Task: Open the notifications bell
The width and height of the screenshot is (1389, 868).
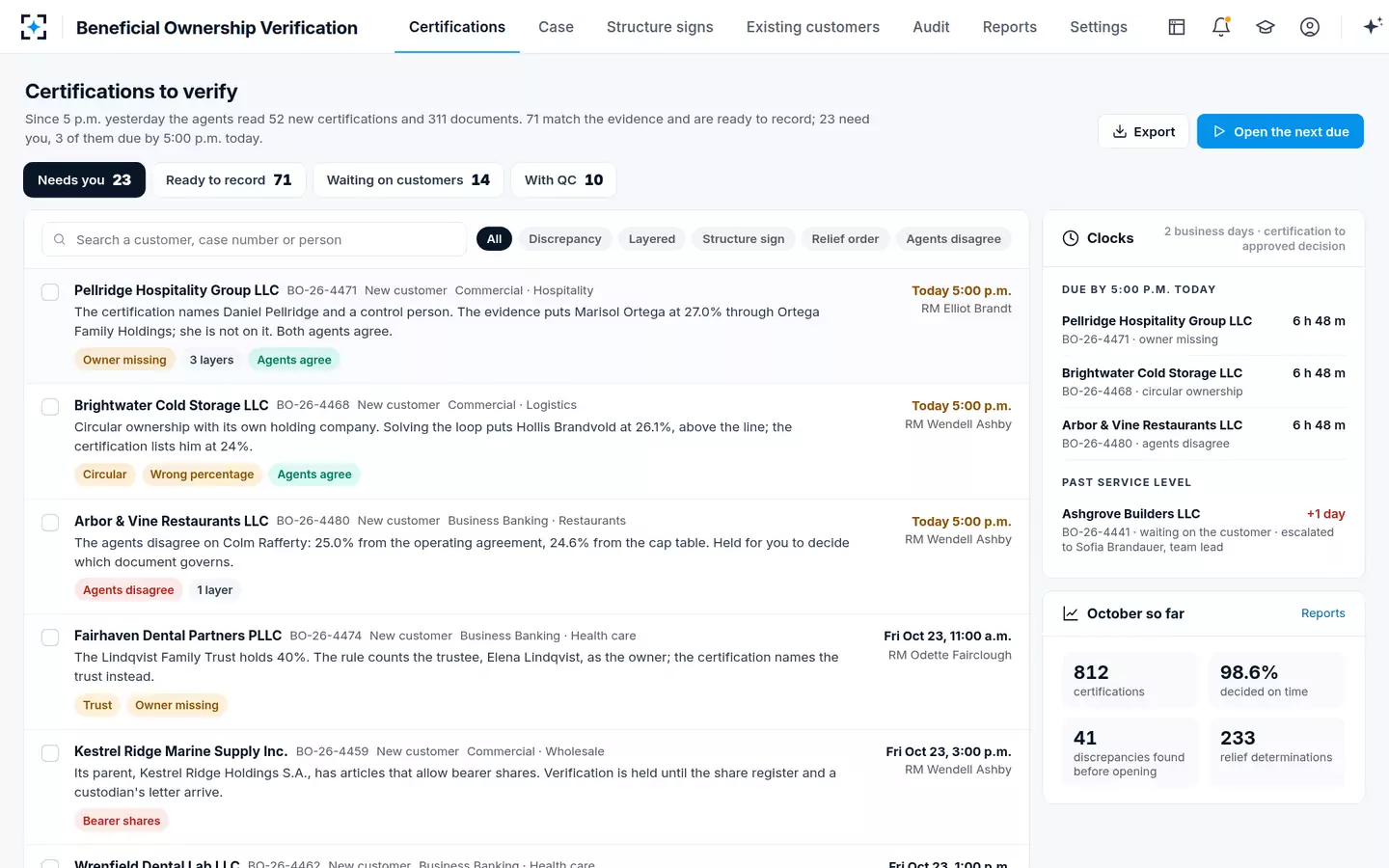Action: tap(1221, 27)
